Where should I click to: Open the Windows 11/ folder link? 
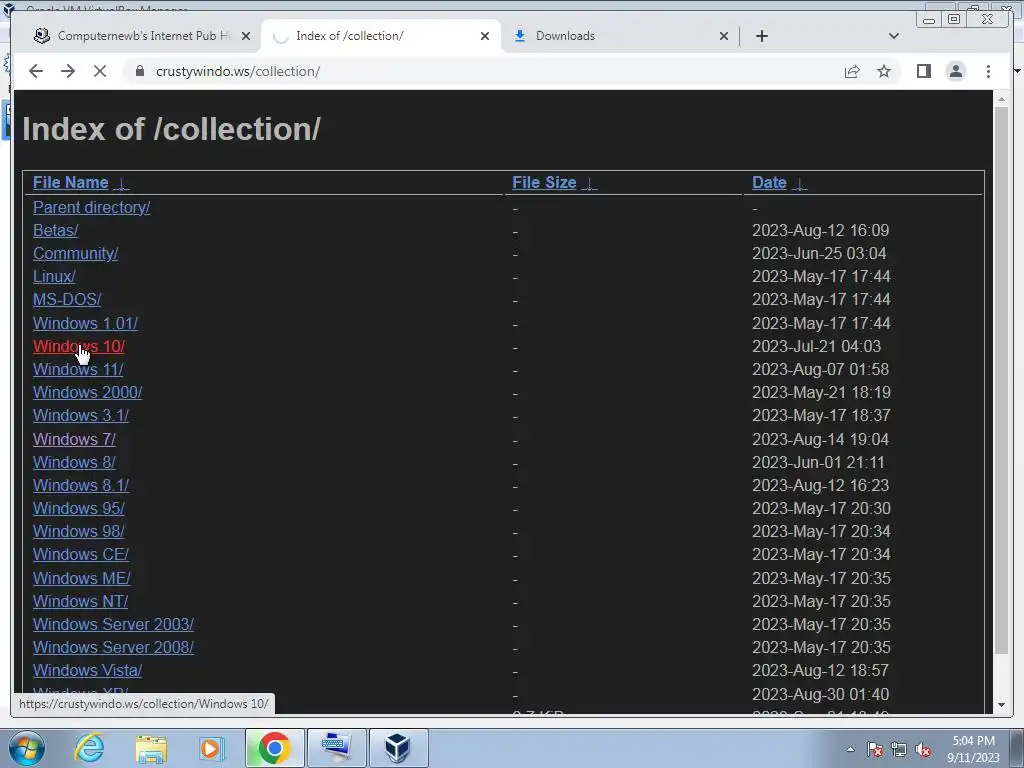[78, 369]
